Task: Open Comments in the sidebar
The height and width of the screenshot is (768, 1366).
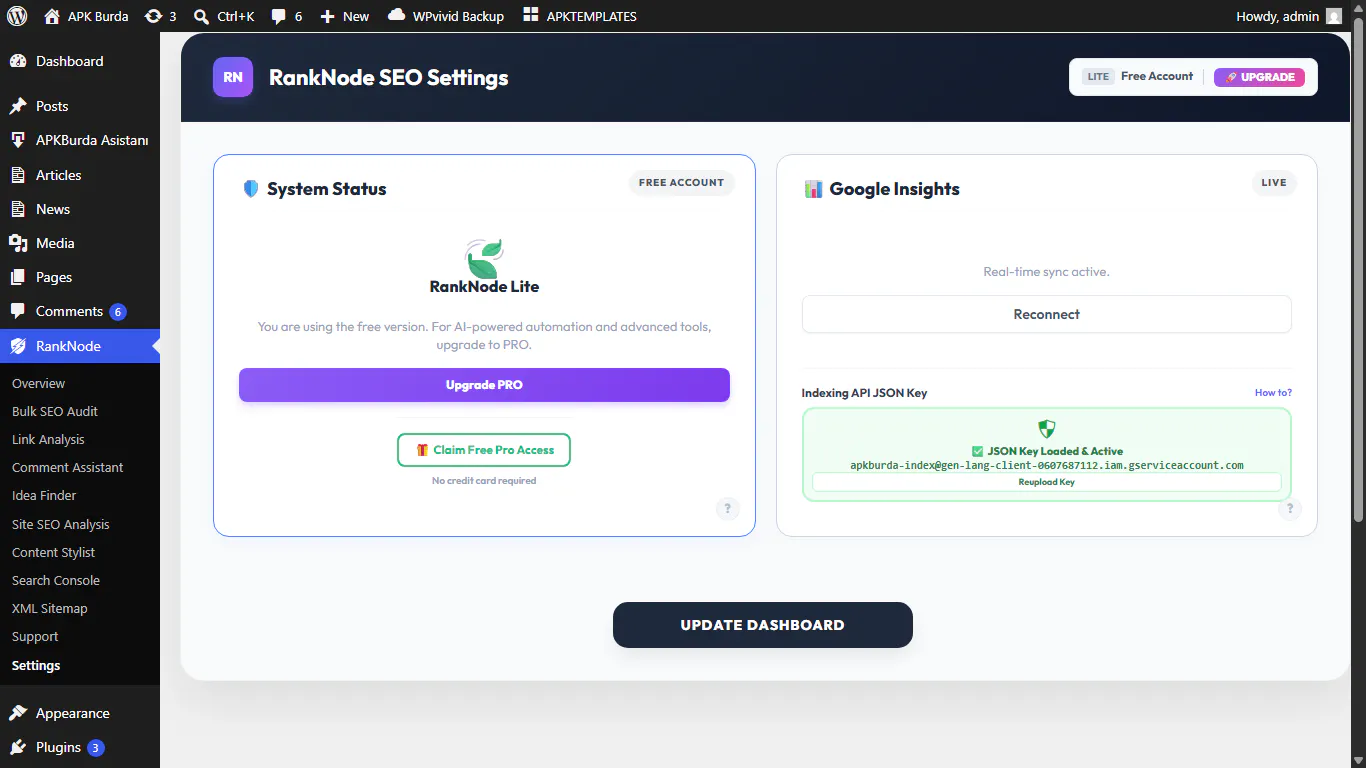Action: click(80, 311)
